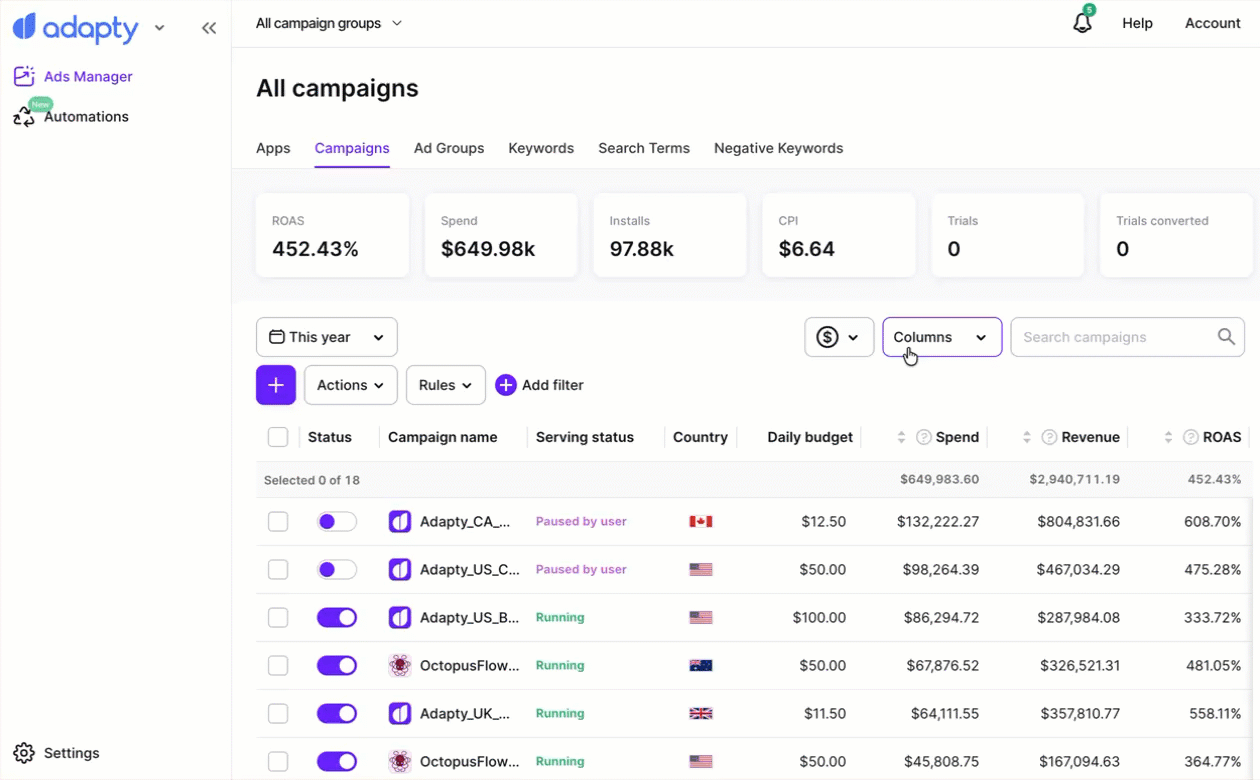This screenshot has width=1260, height=780.
Task: Switch to the Keywords tab
Action: coord(541,148)
